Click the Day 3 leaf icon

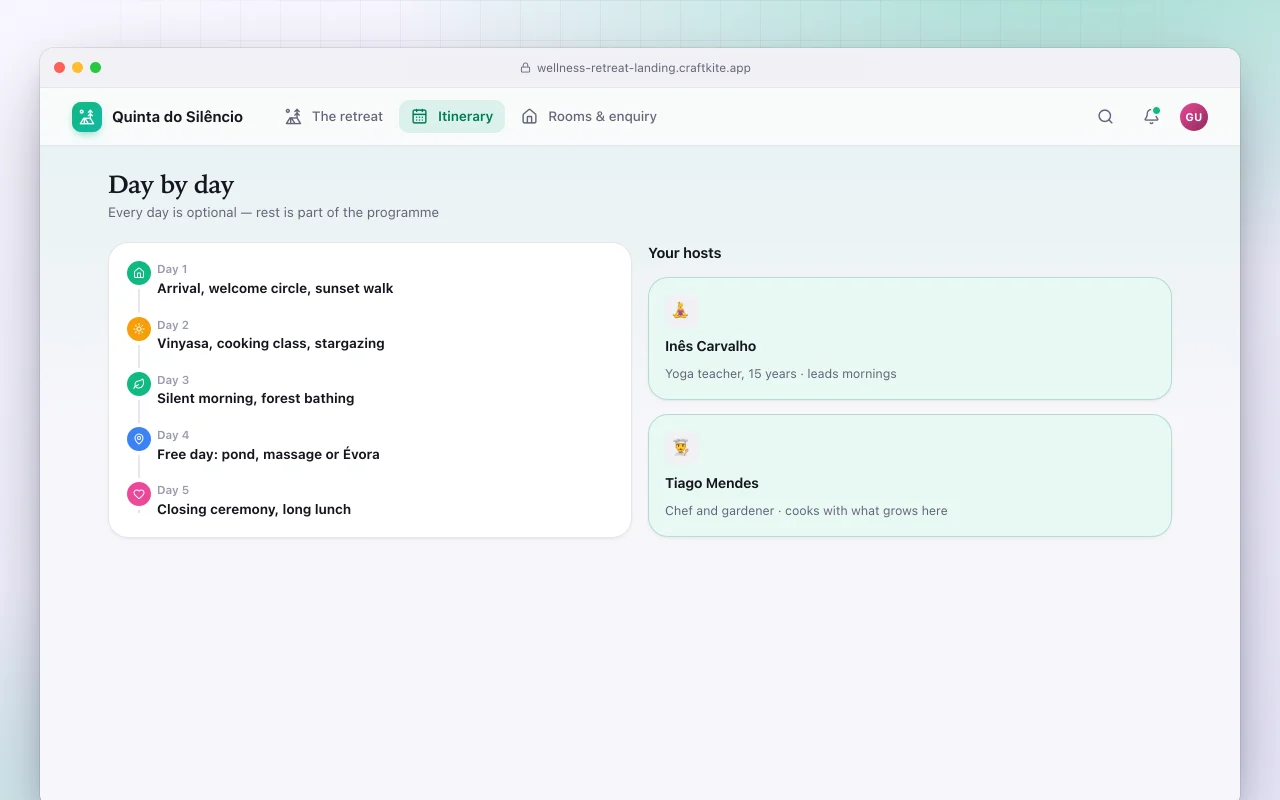pos(139,383)
